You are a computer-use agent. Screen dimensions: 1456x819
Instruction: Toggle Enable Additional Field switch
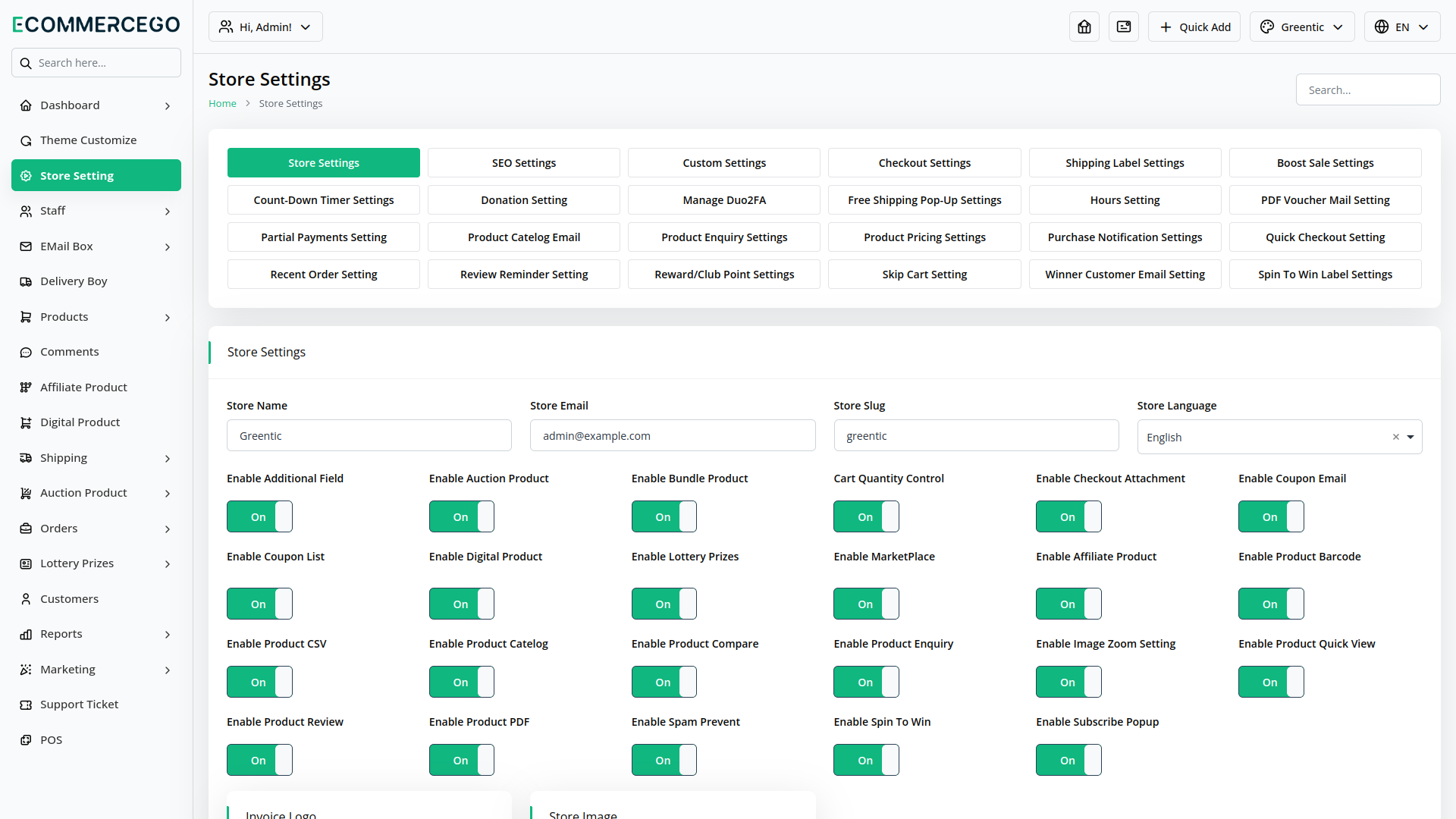(x=259, y=516)
